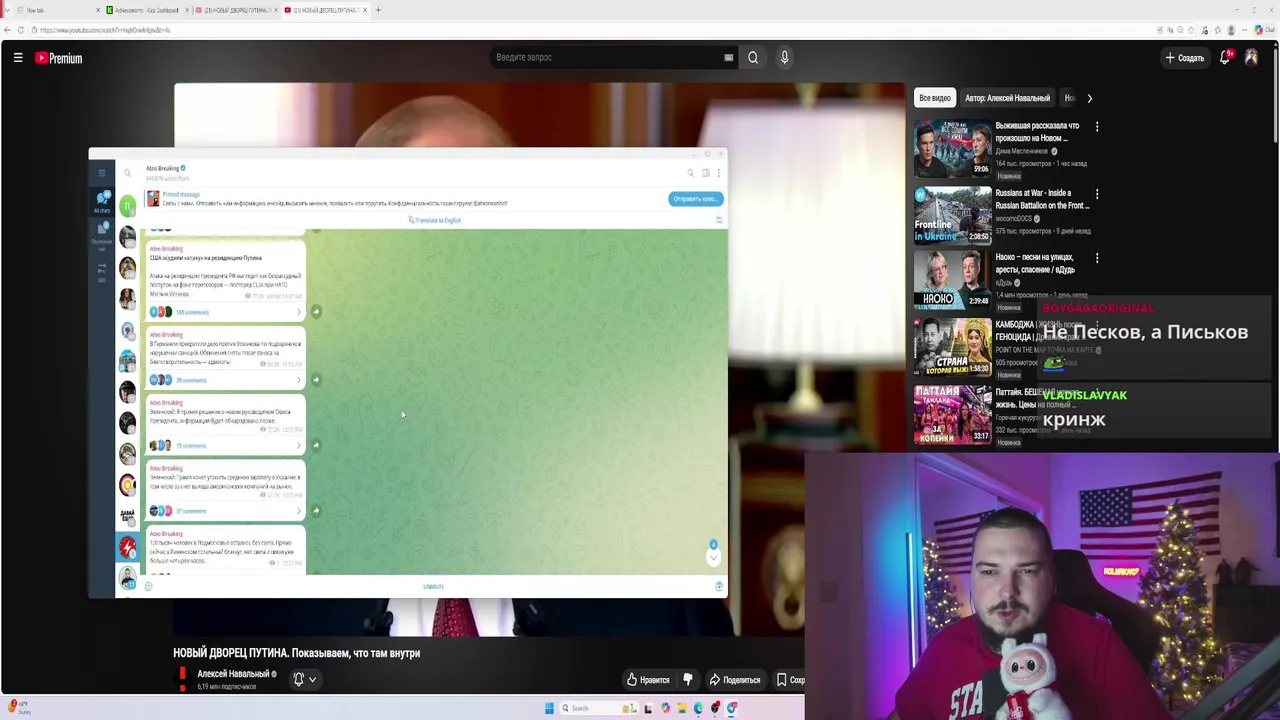Click UNMUTE at the channel bottom
Screen dimensions: 1280x720
[433, 587]
